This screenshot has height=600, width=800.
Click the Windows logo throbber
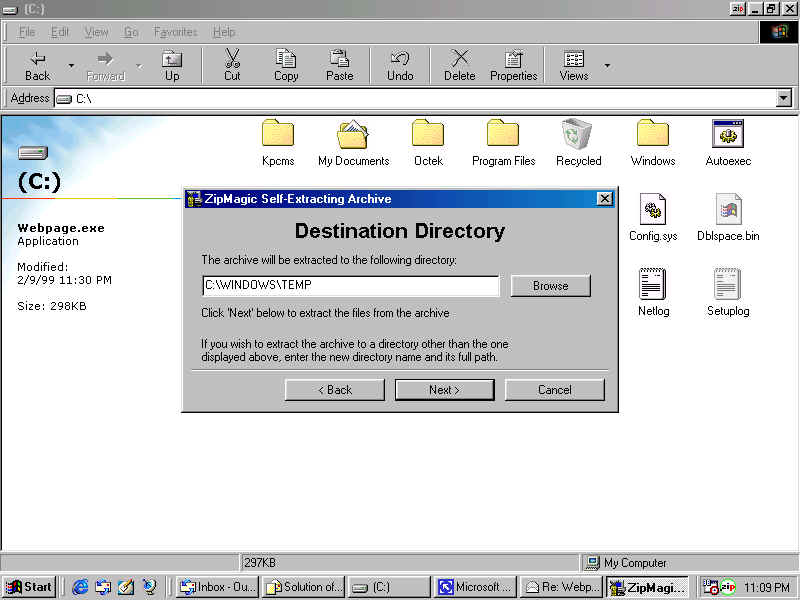tap(779, 32)
